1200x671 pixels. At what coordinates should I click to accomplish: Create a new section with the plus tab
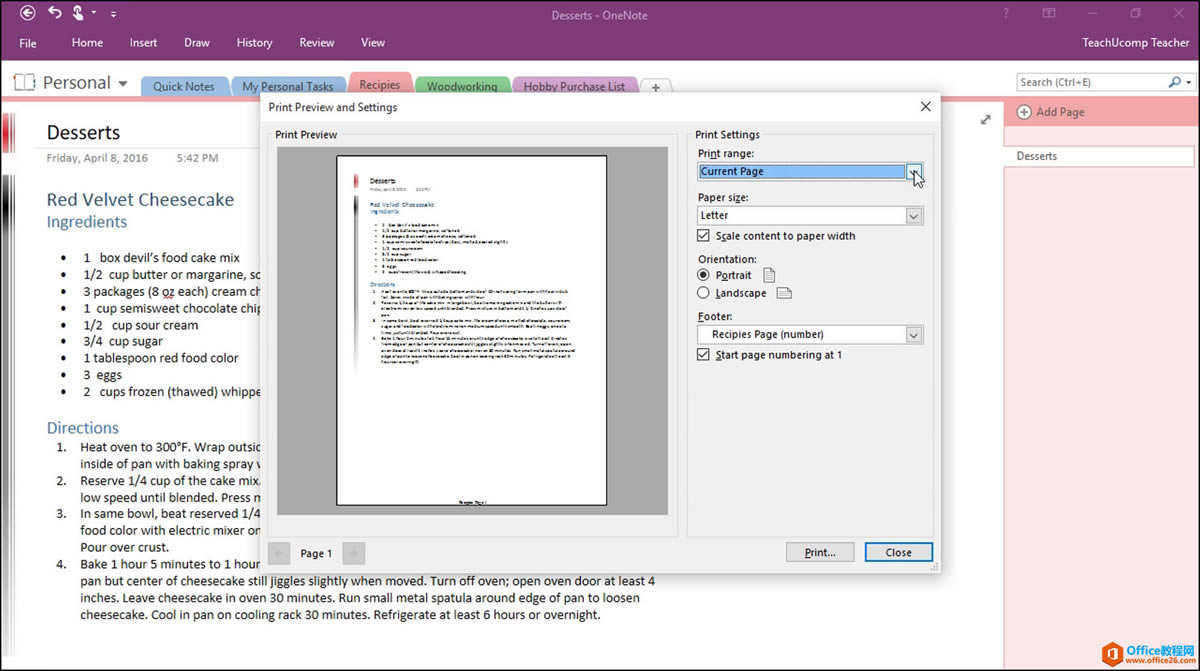(x=656, y=87)
